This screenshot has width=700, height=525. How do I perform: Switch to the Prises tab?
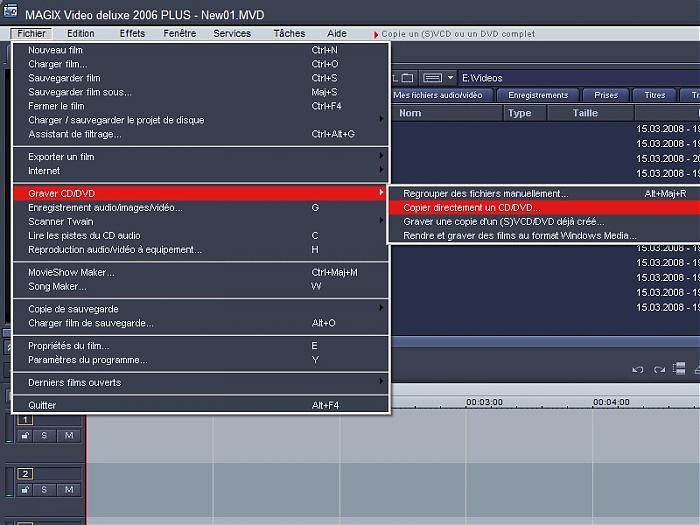pyautogui.click(x=606, y=95)
